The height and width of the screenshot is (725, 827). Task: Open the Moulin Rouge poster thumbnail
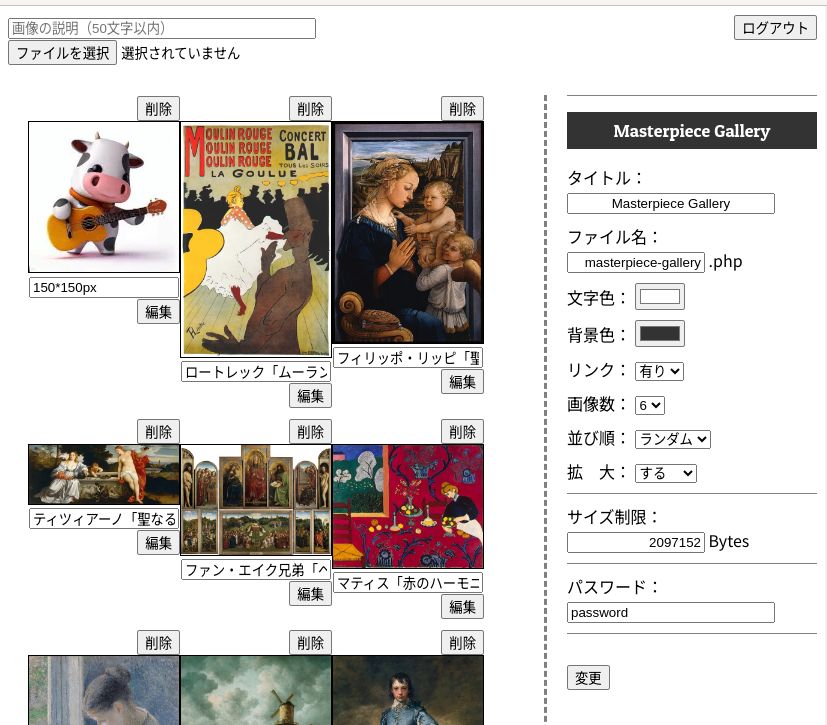coord(256,240)
